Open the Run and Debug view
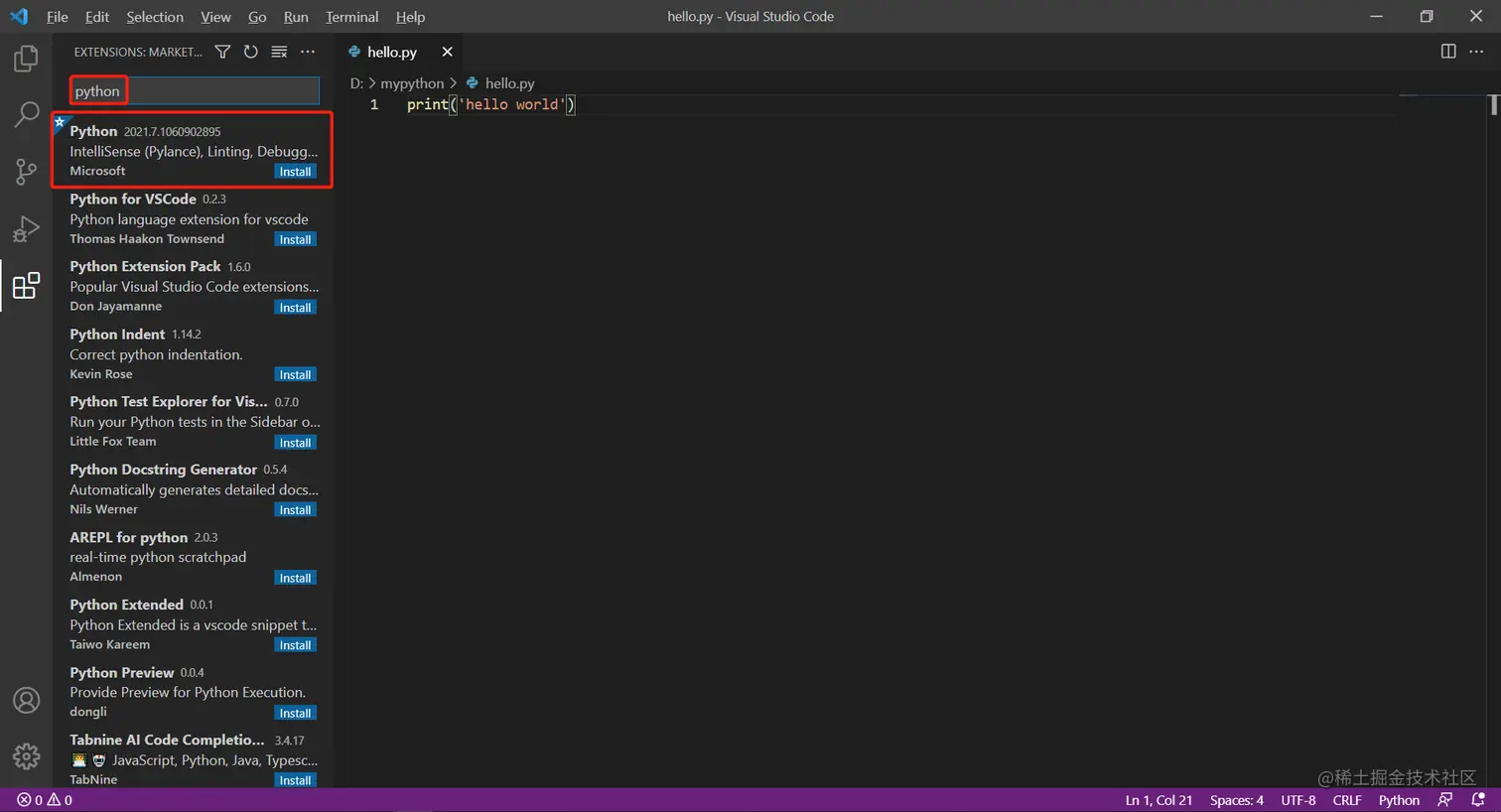The height and width of the screenshot is (812, 1501). click(x=26, y=228)
